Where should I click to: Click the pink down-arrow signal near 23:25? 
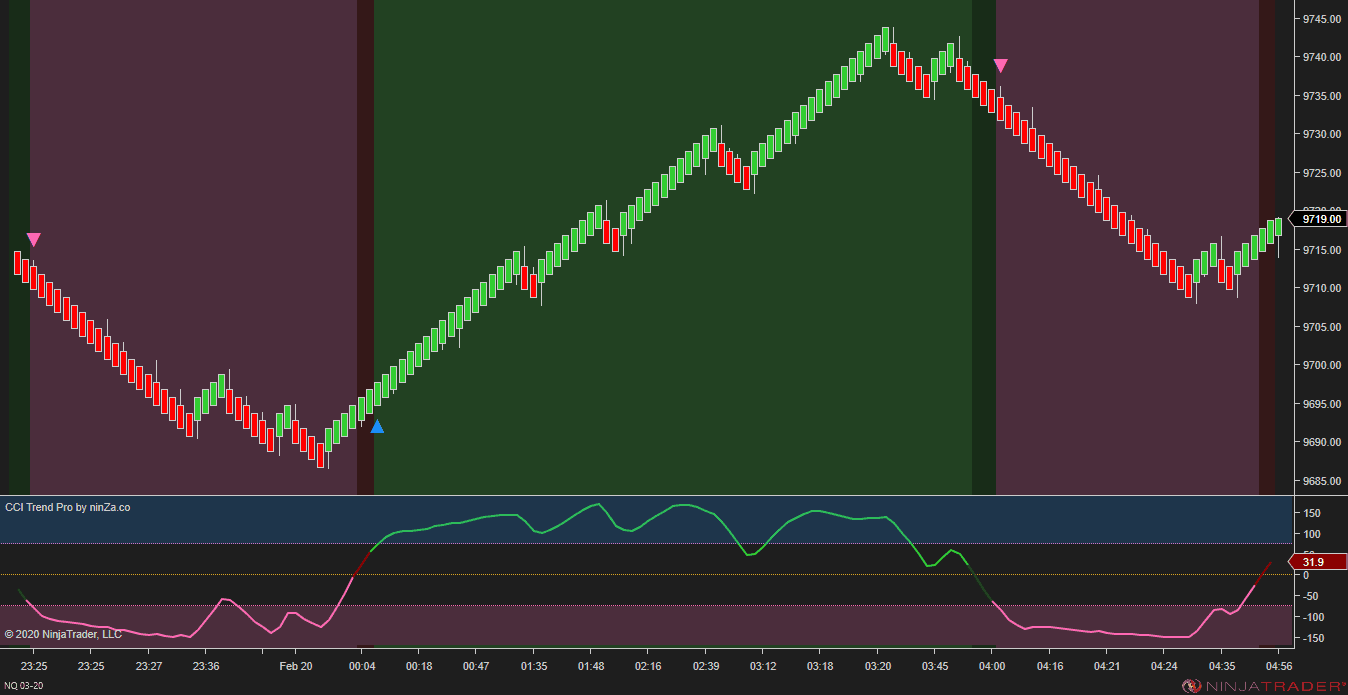pyautogui.click(x=34, y=240)
